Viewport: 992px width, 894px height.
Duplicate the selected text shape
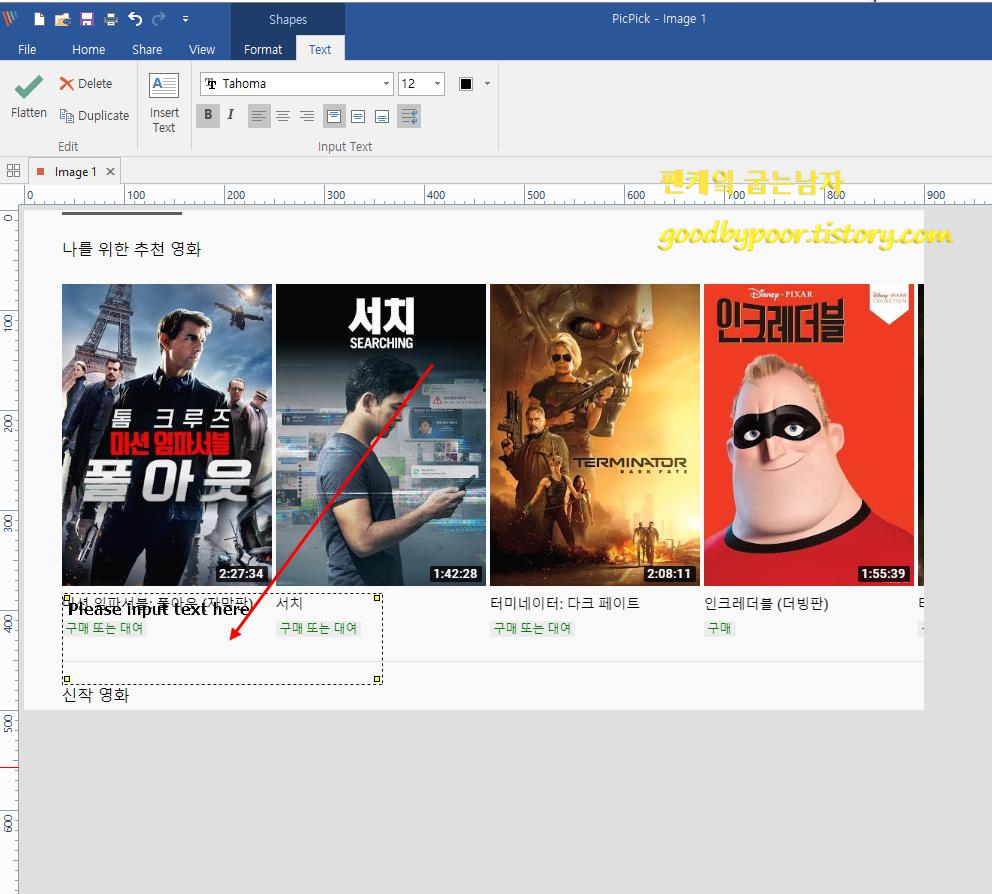[94, 115]
